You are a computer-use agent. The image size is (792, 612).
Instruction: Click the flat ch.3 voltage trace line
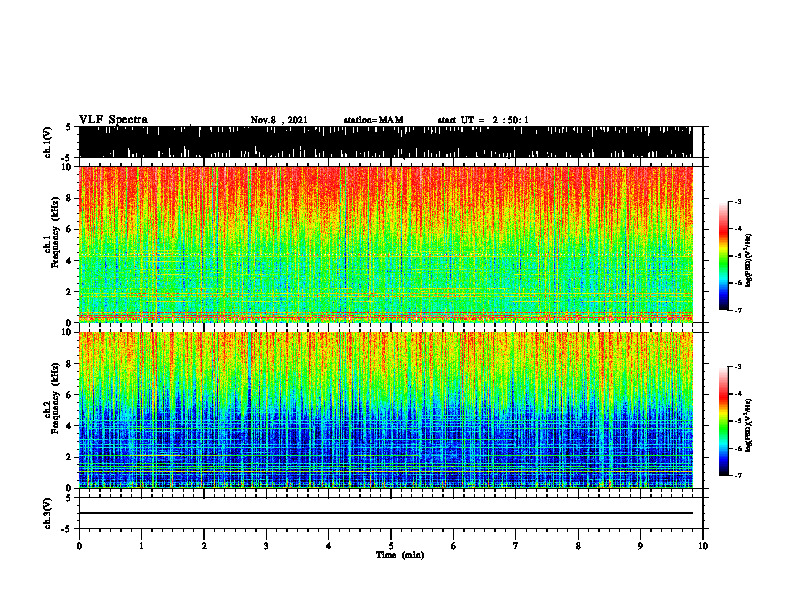(x=386, y=513)
